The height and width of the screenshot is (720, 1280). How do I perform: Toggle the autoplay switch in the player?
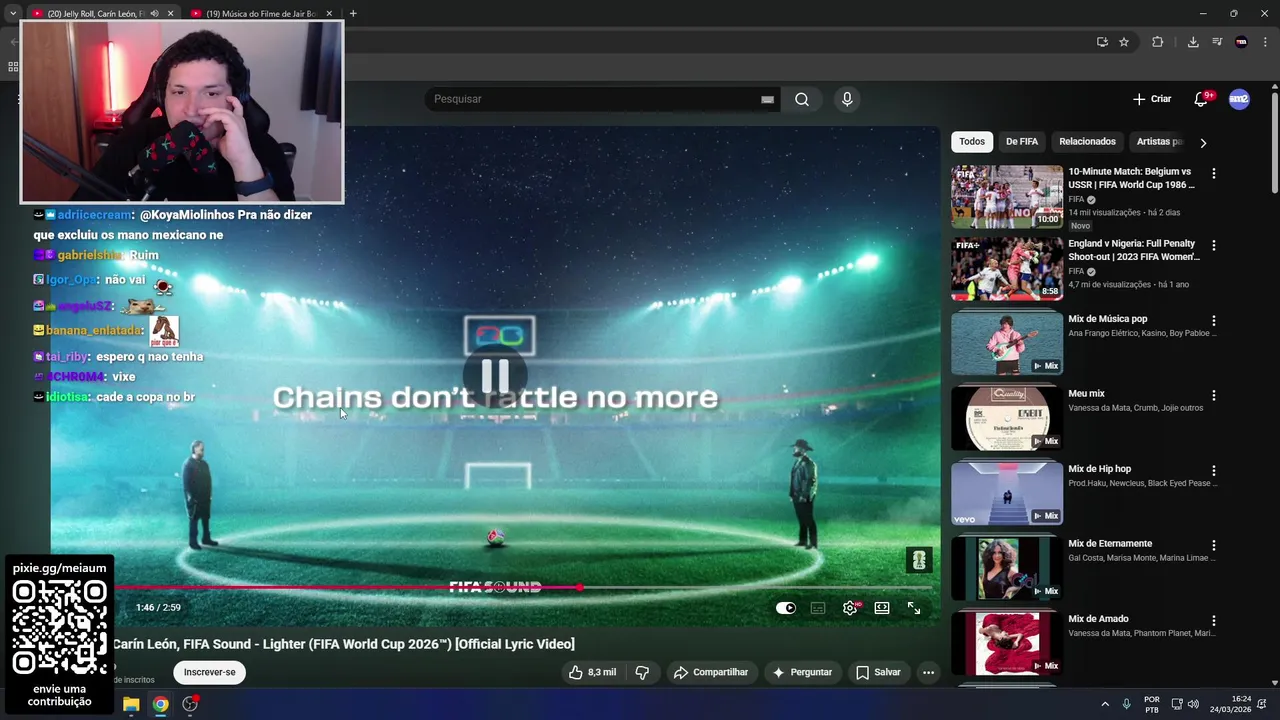coord(786,608)
